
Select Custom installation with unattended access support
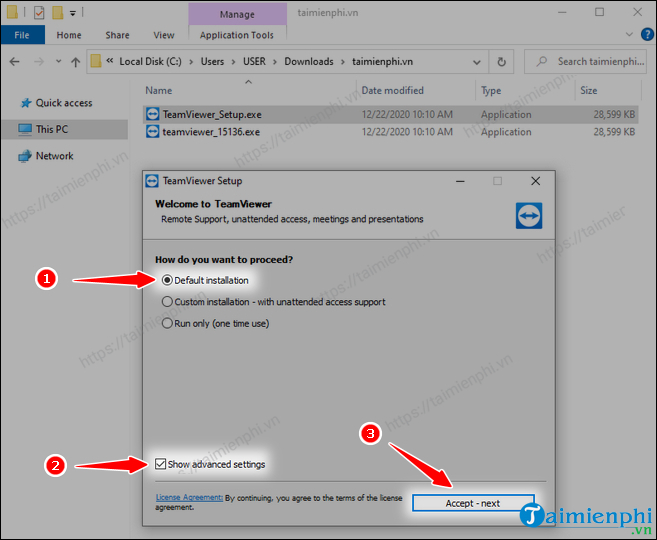tap(167, 302)
